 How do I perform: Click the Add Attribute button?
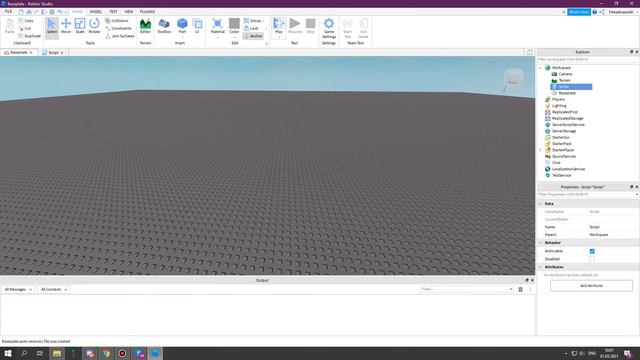pos(591,286)
